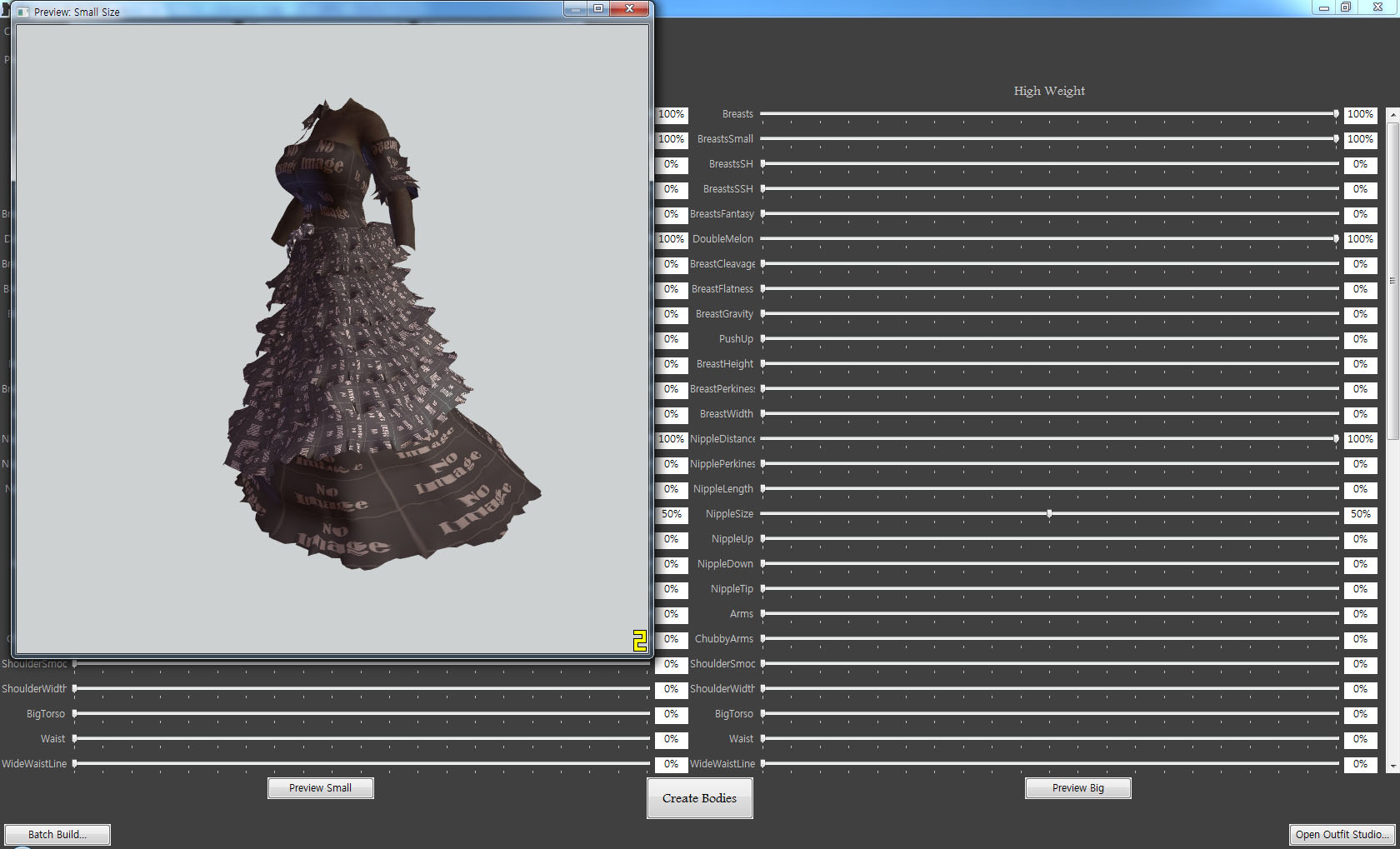
Task: Click the BreastCleavage slider handle
Action: click(762, 264)
